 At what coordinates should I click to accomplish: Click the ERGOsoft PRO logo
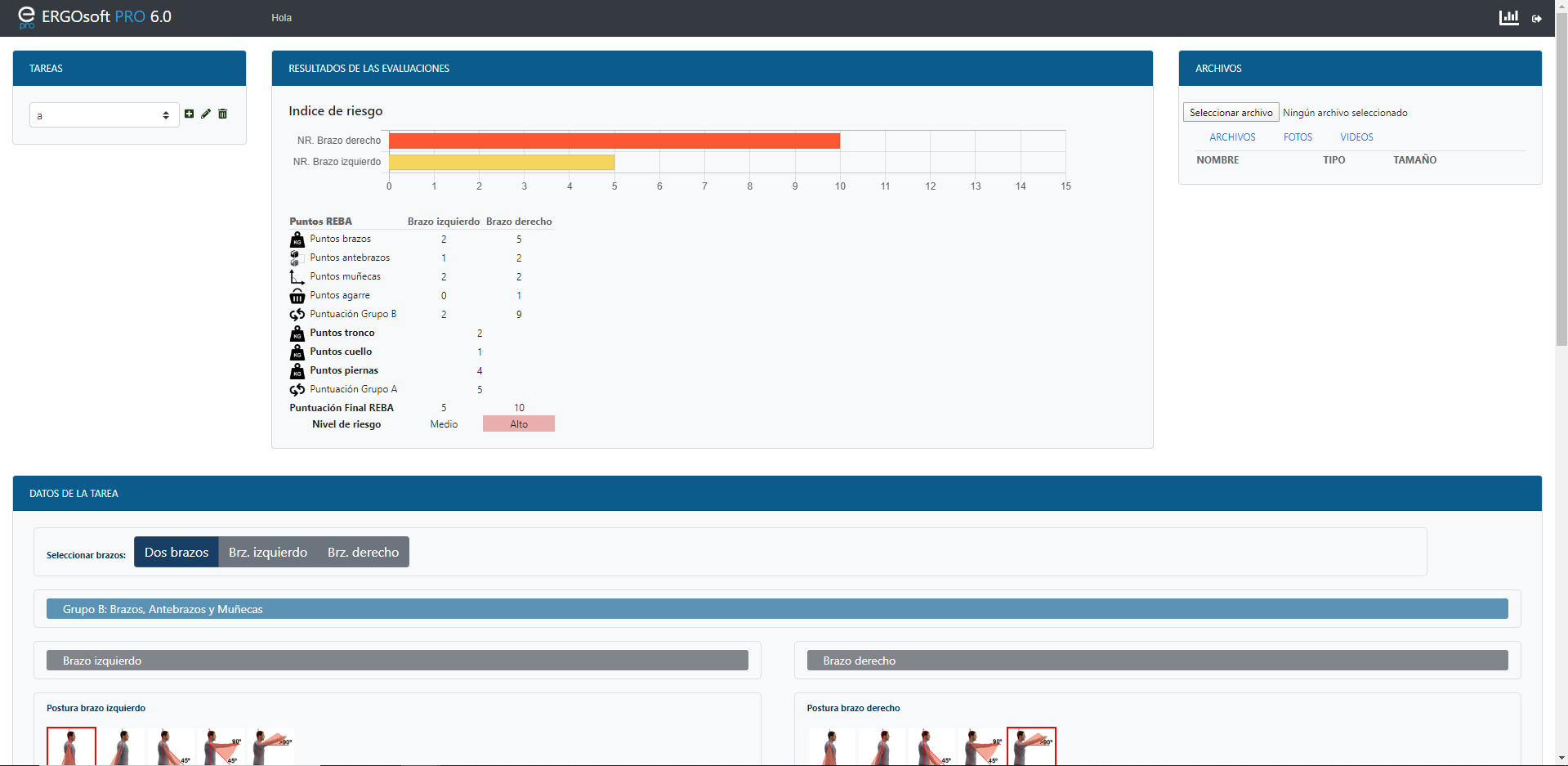coord(95,17)
